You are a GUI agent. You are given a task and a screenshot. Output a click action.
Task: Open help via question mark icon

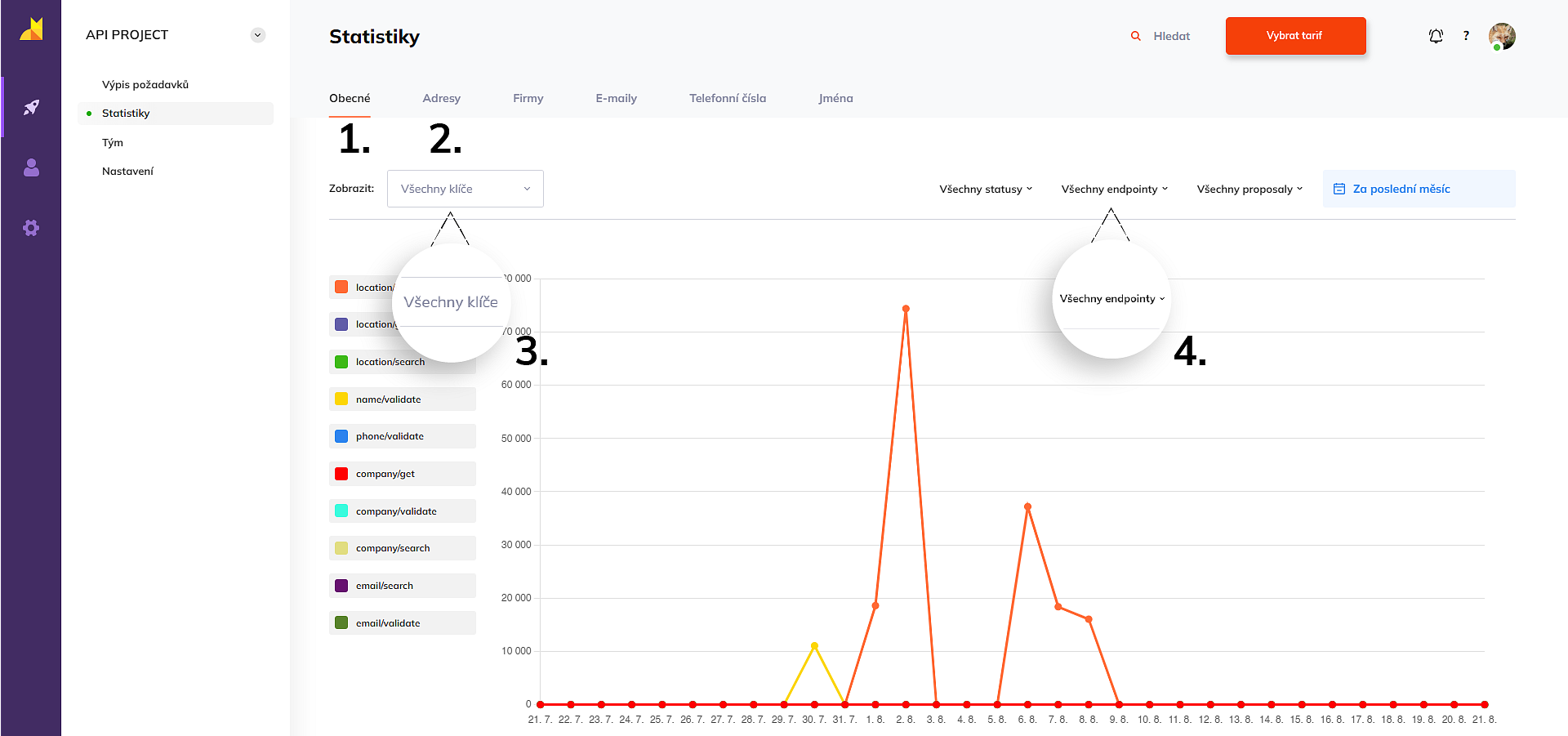point(1466,36)
